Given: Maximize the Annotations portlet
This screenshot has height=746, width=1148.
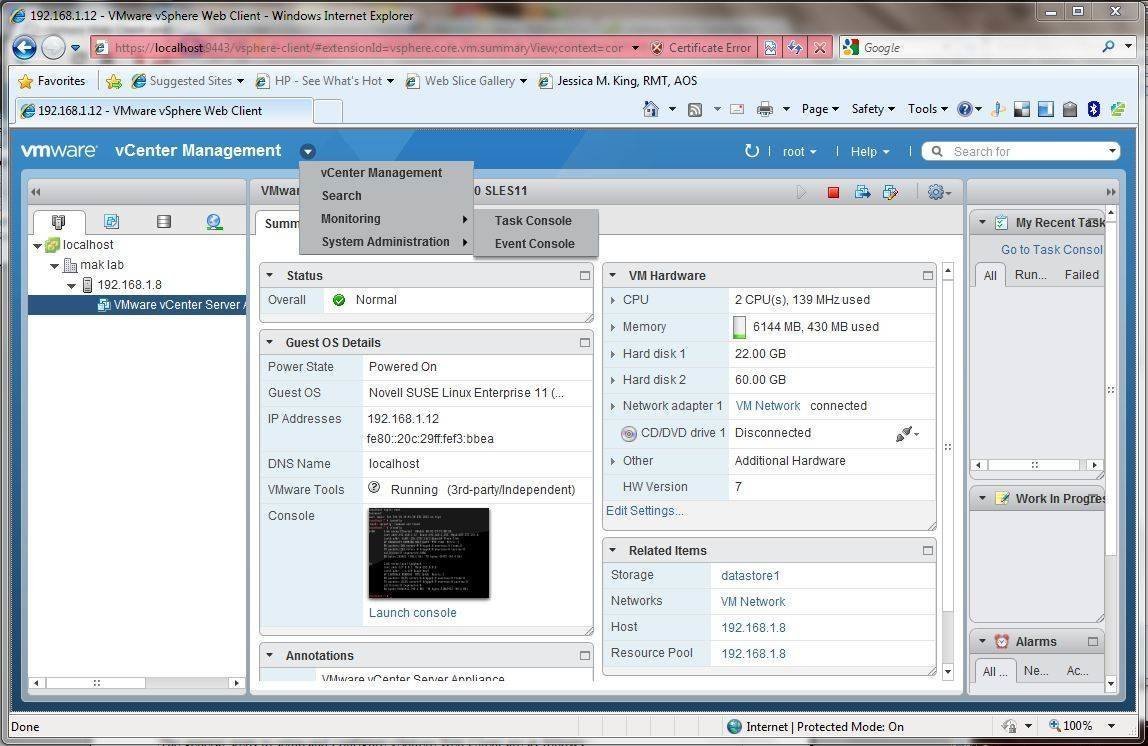Looking at the screenshot, I should point(584,655).
